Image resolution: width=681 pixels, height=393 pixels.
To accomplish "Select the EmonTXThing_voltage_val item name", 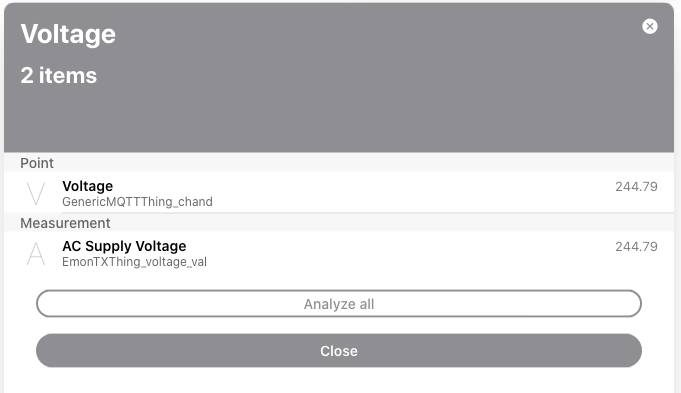I will click(x=134, y=262).
